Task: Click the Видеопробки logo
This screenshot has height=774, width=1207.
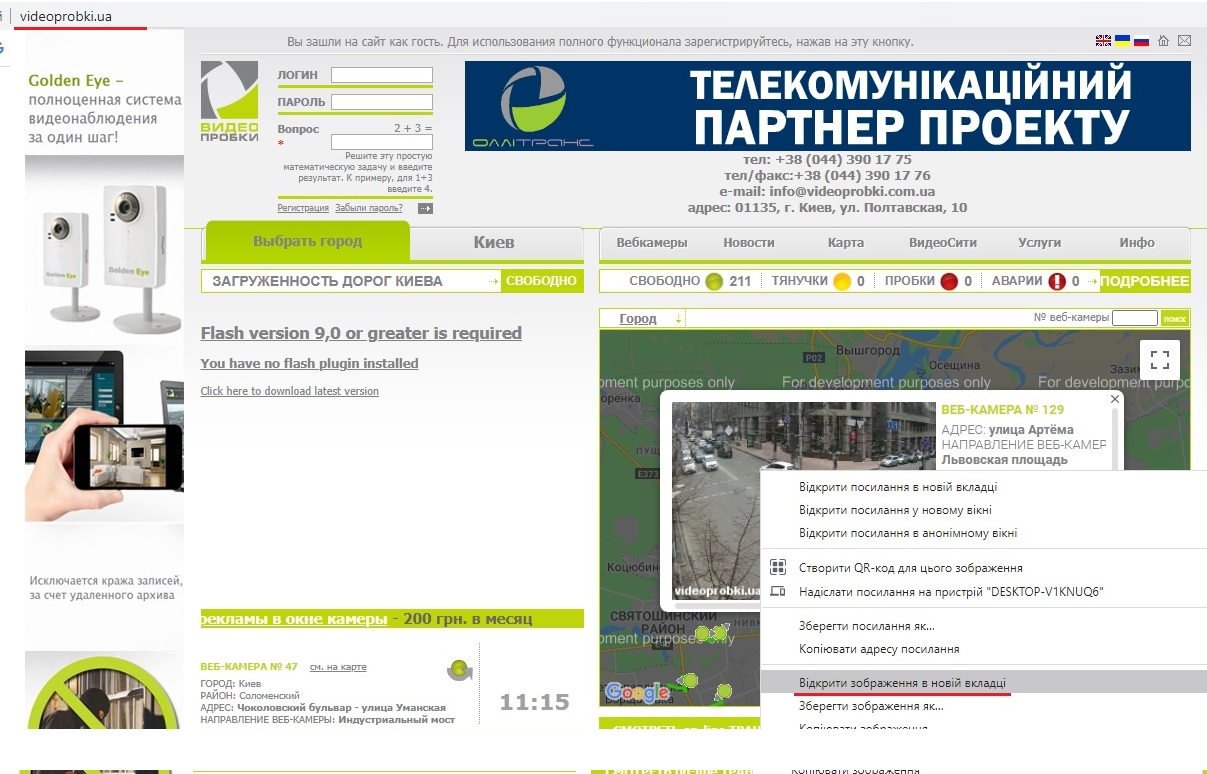Action: [229, 102]
